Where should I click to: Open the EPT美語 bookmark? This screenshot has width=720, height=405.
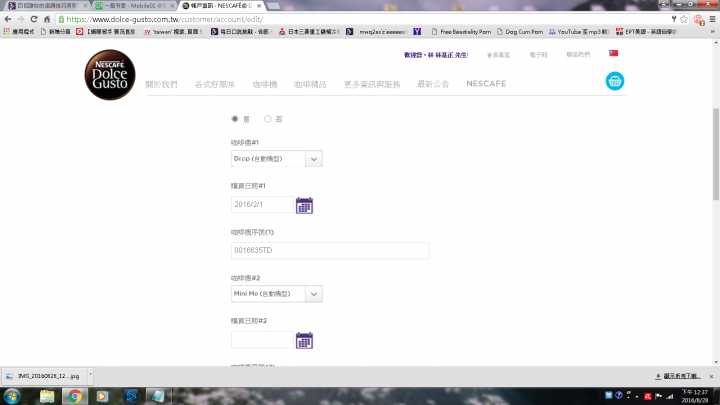(x=647, y=32)
